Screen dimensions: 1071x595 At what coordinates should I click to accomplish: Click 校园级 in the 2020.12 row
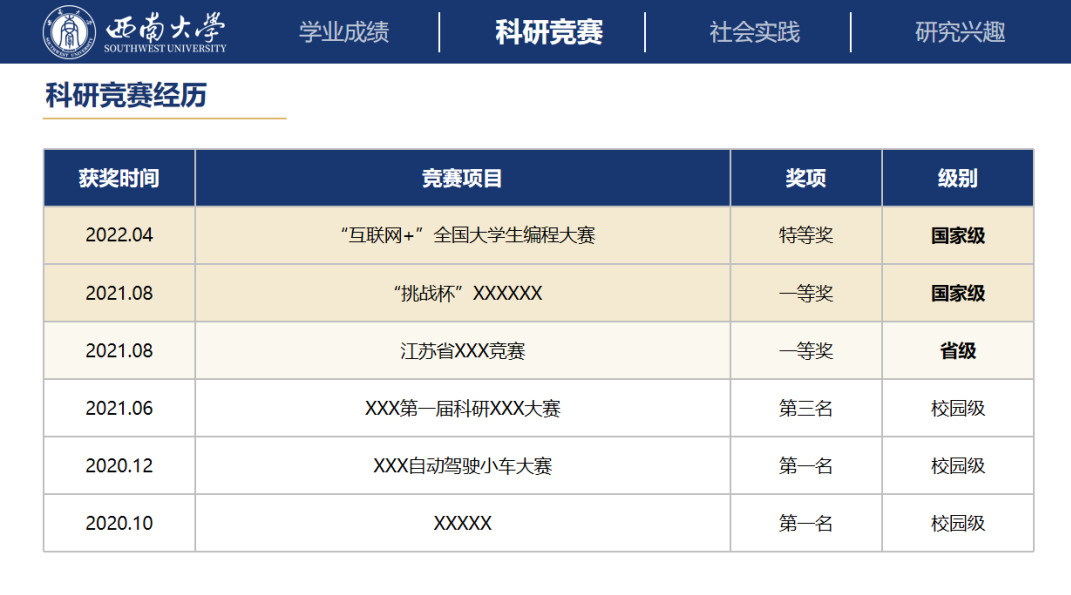958,465
